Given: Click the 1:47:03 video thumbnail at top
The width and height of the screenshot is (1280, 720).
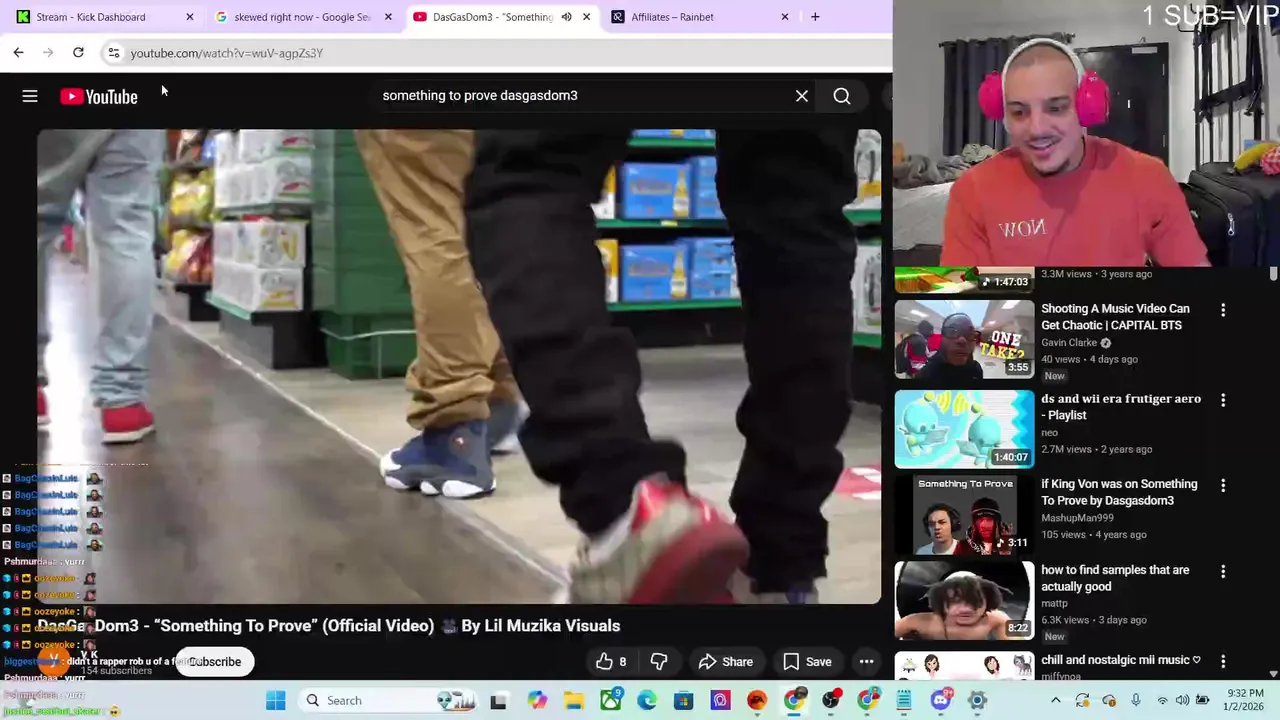Looking at the screenshot, I should click(x=964, y=279).
